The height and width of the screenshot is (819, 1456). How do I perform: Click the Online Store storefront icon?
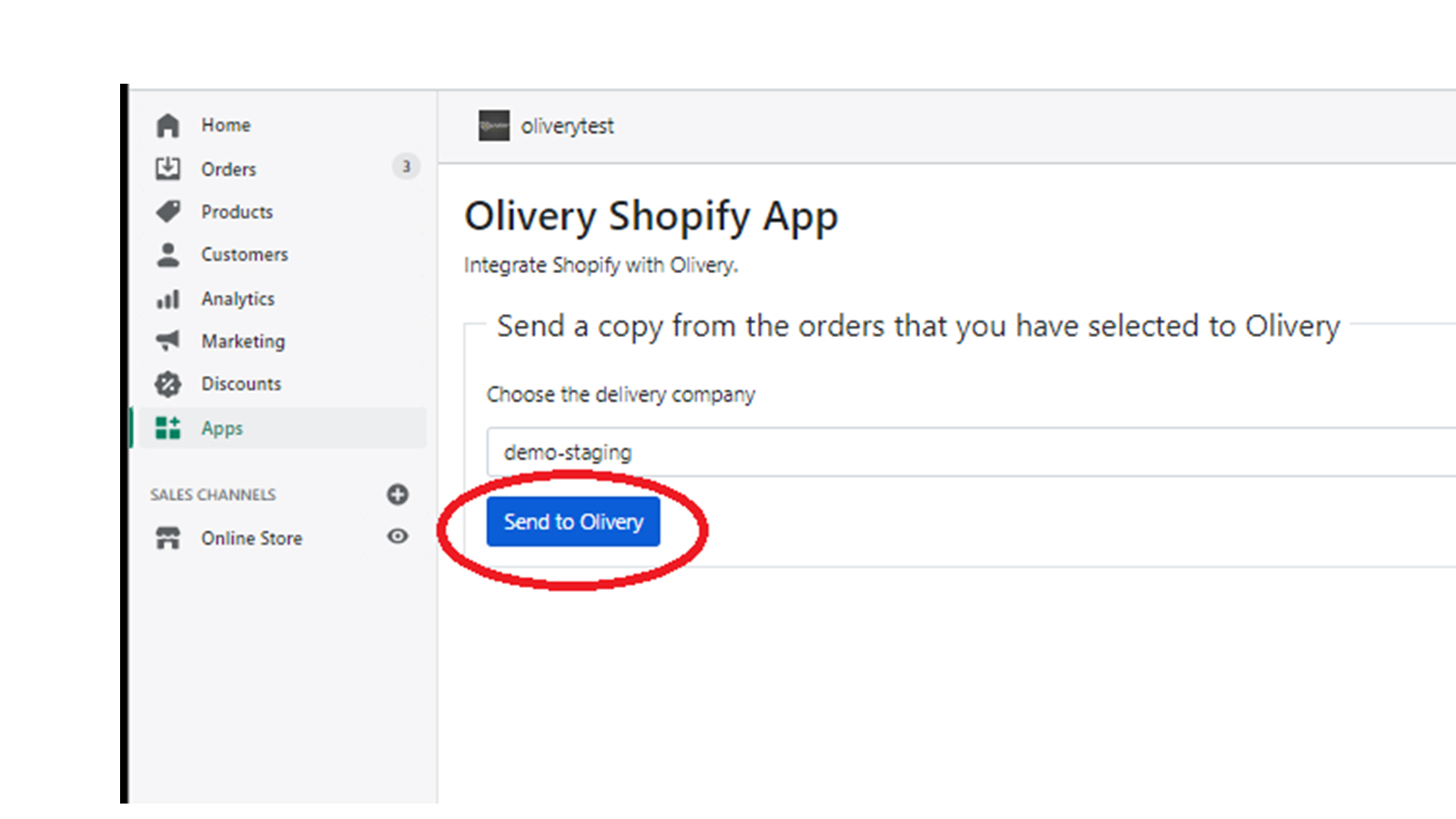coord(167,538)
